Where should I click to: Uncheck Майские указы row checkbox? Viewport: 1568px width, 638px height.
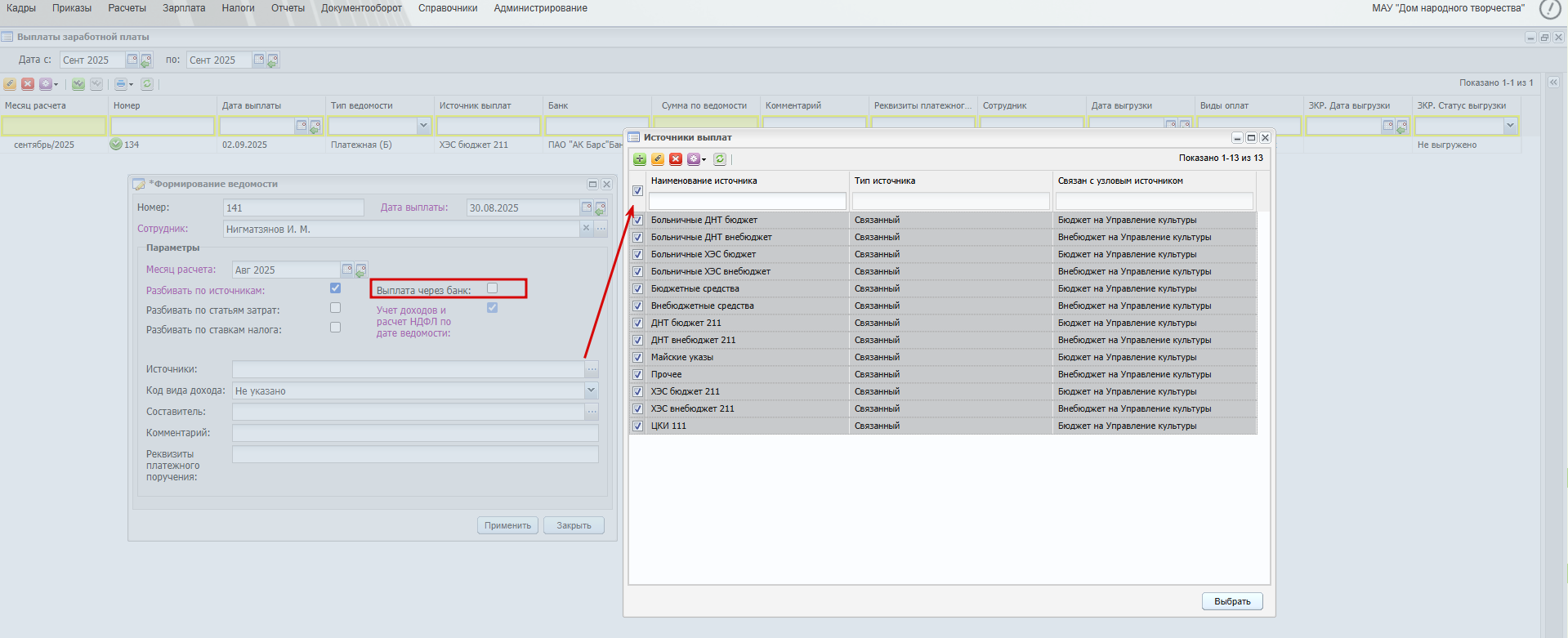(x=637, y=357)
